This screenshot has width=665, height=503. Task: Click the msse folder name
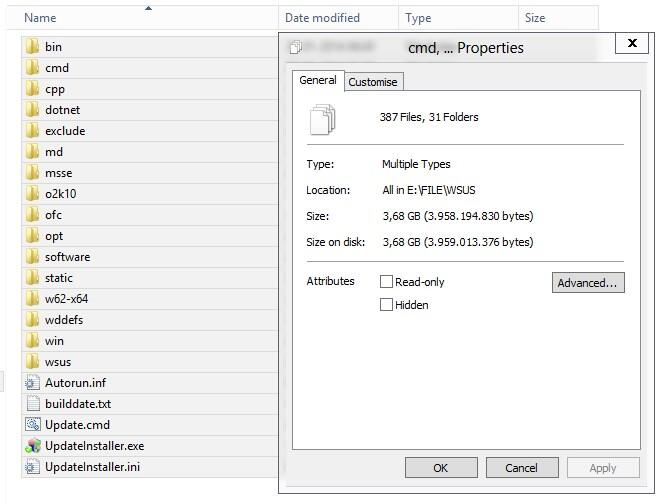(59, 173)
